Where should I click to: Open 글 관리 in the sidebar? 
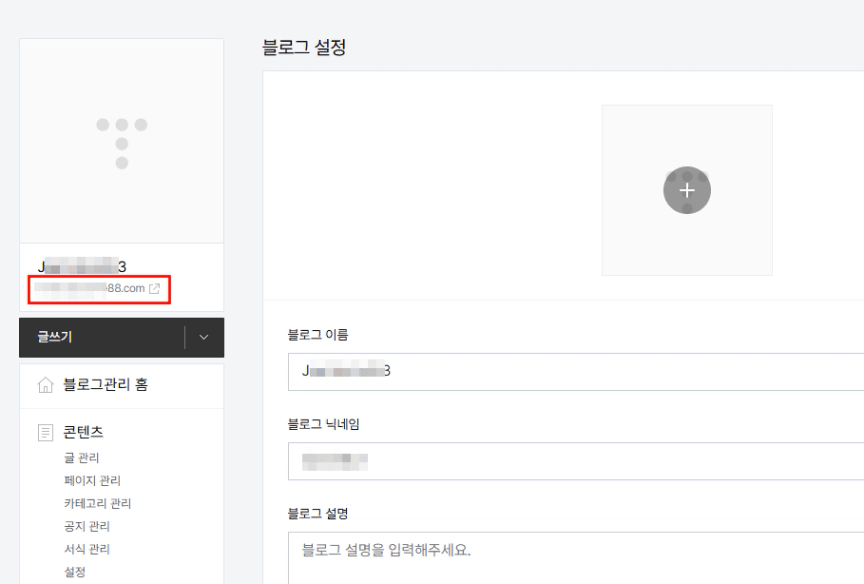81,458
